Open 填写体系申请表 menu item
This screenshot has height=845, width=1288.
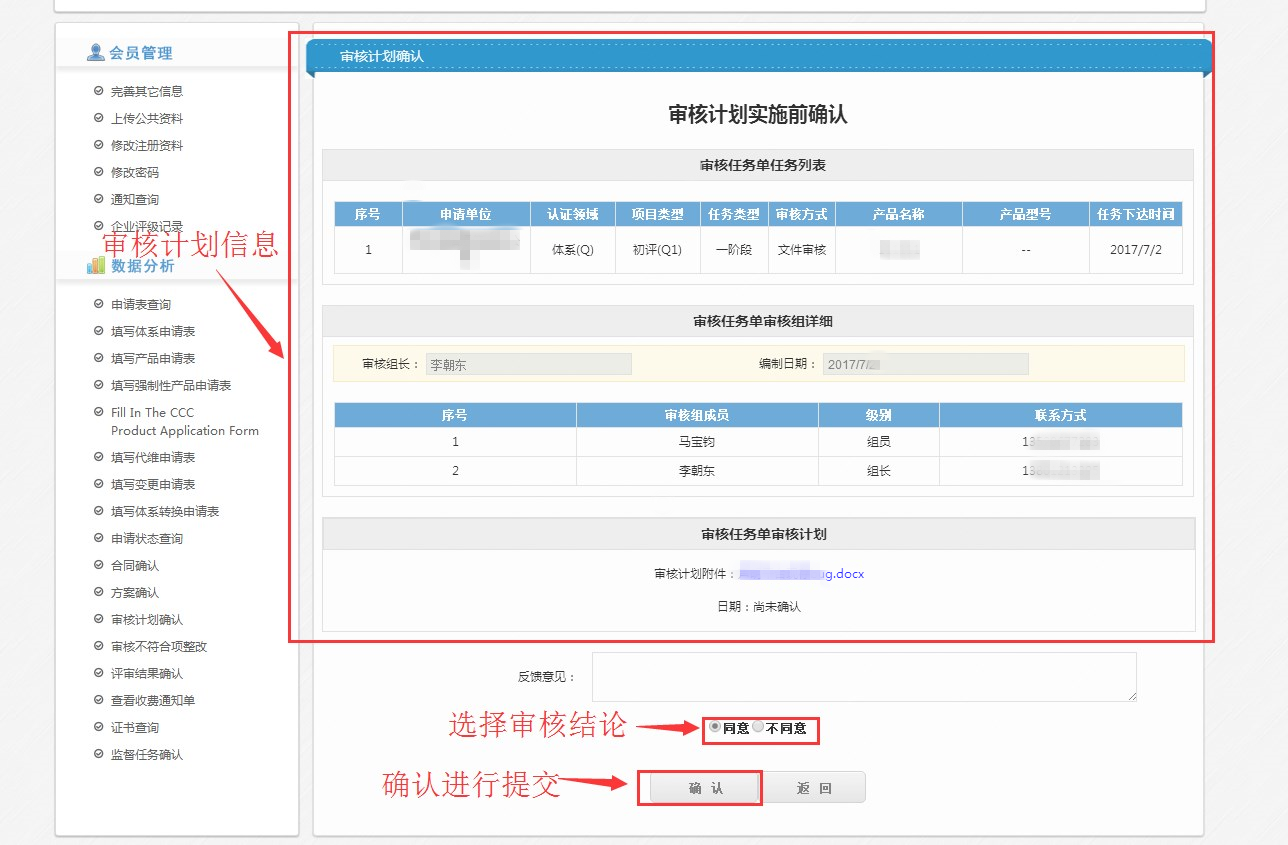152,331
